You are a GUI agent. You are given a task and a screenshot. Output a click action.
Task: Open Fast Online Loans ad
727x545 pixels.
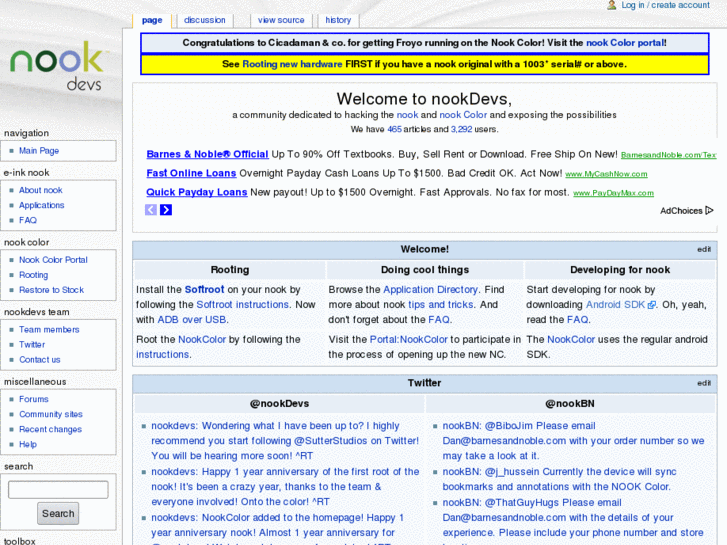pyautogui.click(x=191, y=173)
